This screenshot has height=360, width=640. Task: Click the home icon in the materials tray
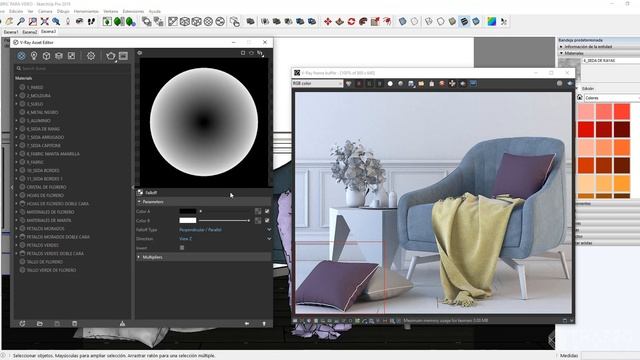click(x=580, y=98)
